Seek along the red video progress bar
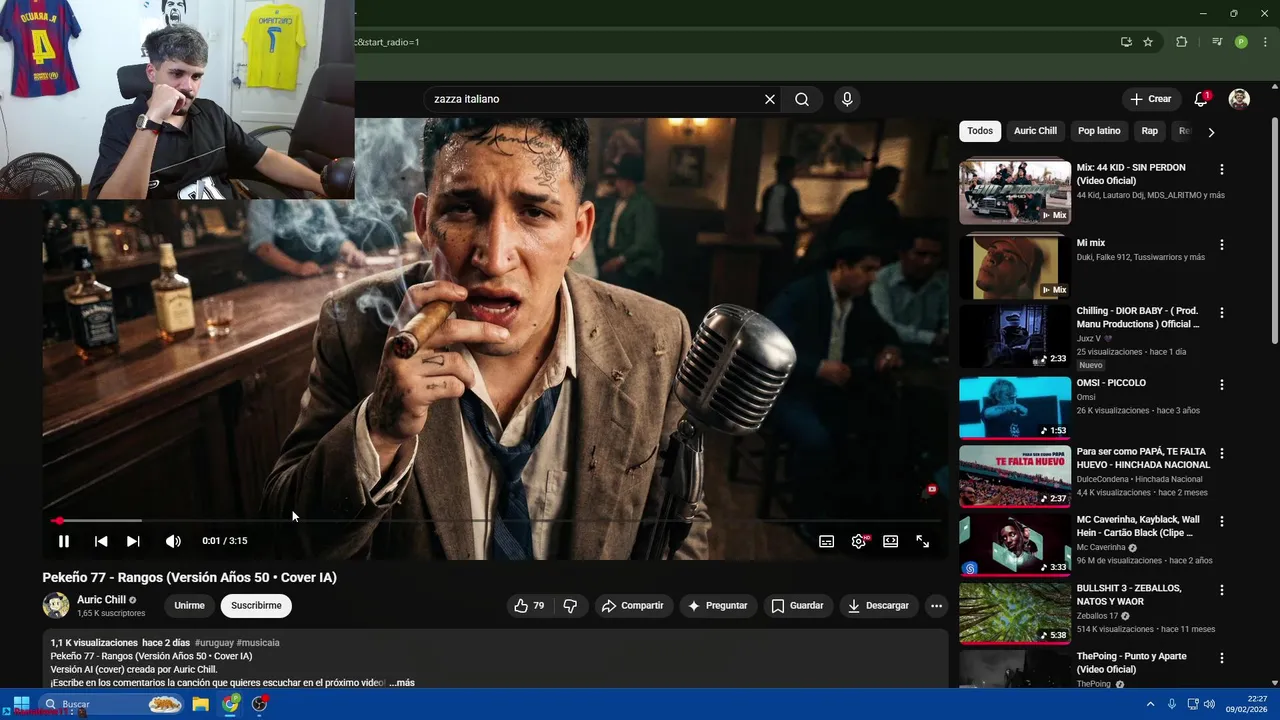The width and height of the screenshot is (1280, 720). tap(495, 521)
